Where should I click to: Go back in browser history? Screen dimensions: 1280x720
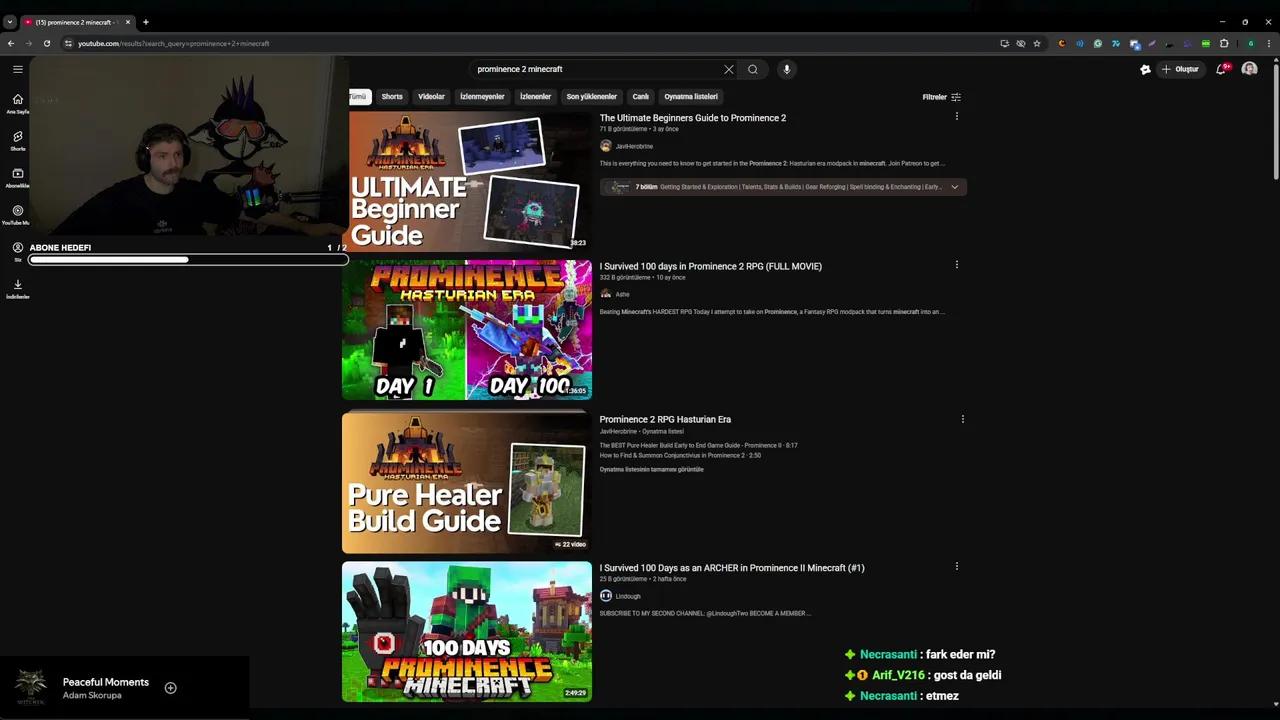tap(11, 43)
